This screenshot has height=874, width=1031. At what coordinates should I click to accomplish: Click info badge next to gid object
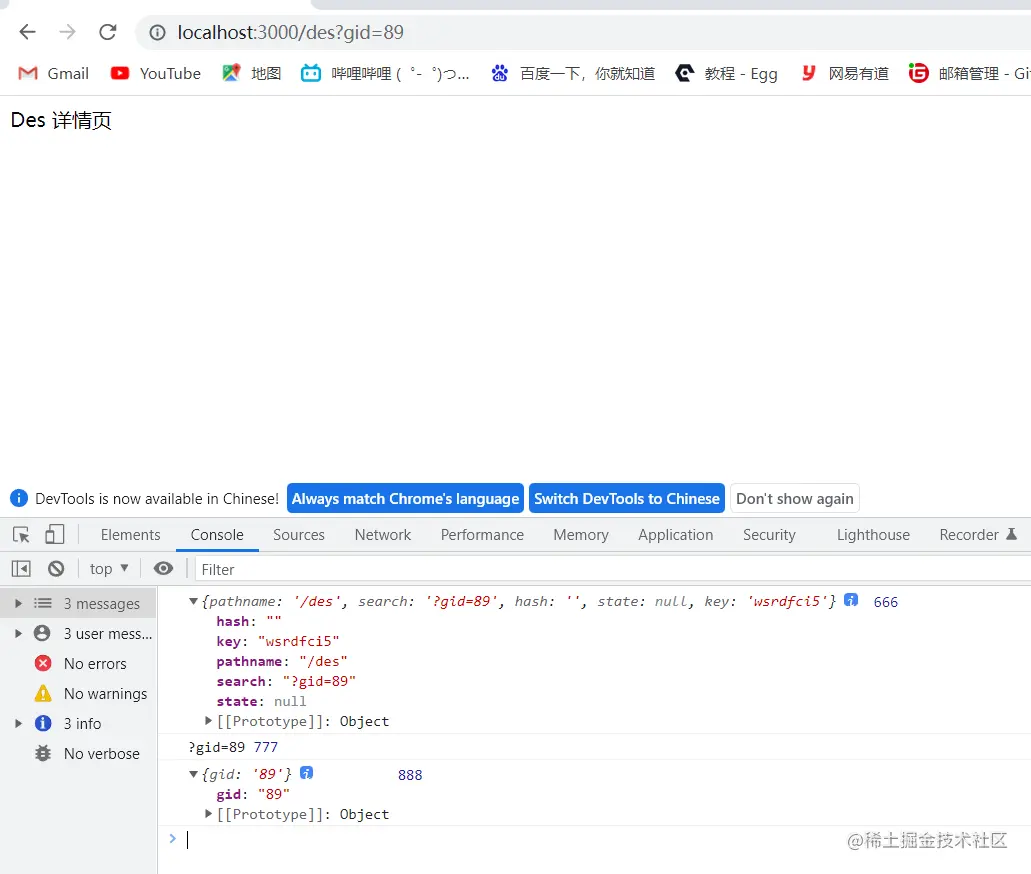[306, 773]
